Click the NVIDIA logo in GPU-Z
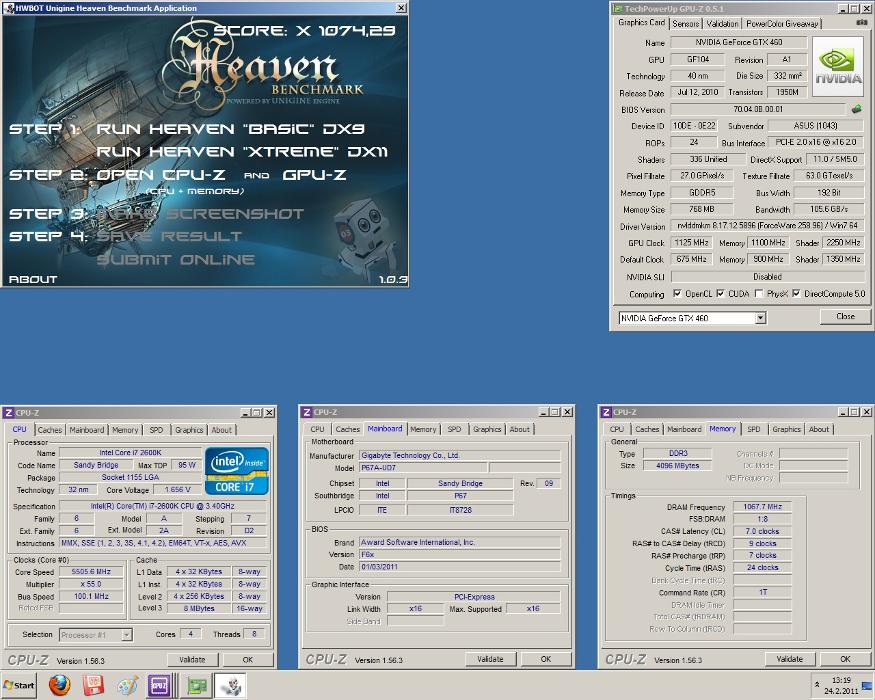Image resolution: width=875 pixels, height=700 pixels. [x=838, y=66]
